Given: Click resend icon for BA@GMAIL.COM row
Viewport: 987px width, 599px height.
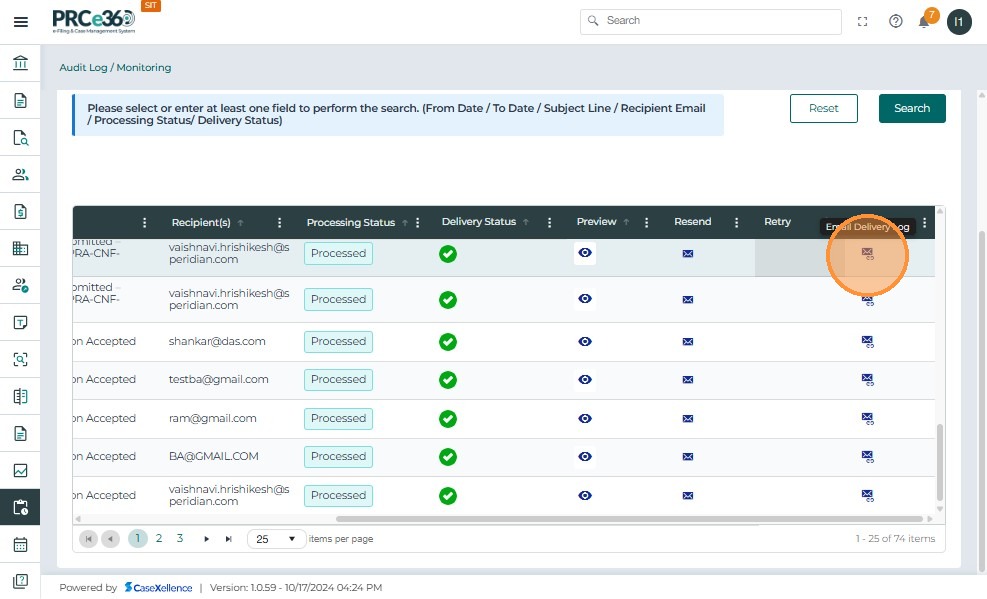Looking at the screenshot, I should pyautogui.click(x=687, y=457).
